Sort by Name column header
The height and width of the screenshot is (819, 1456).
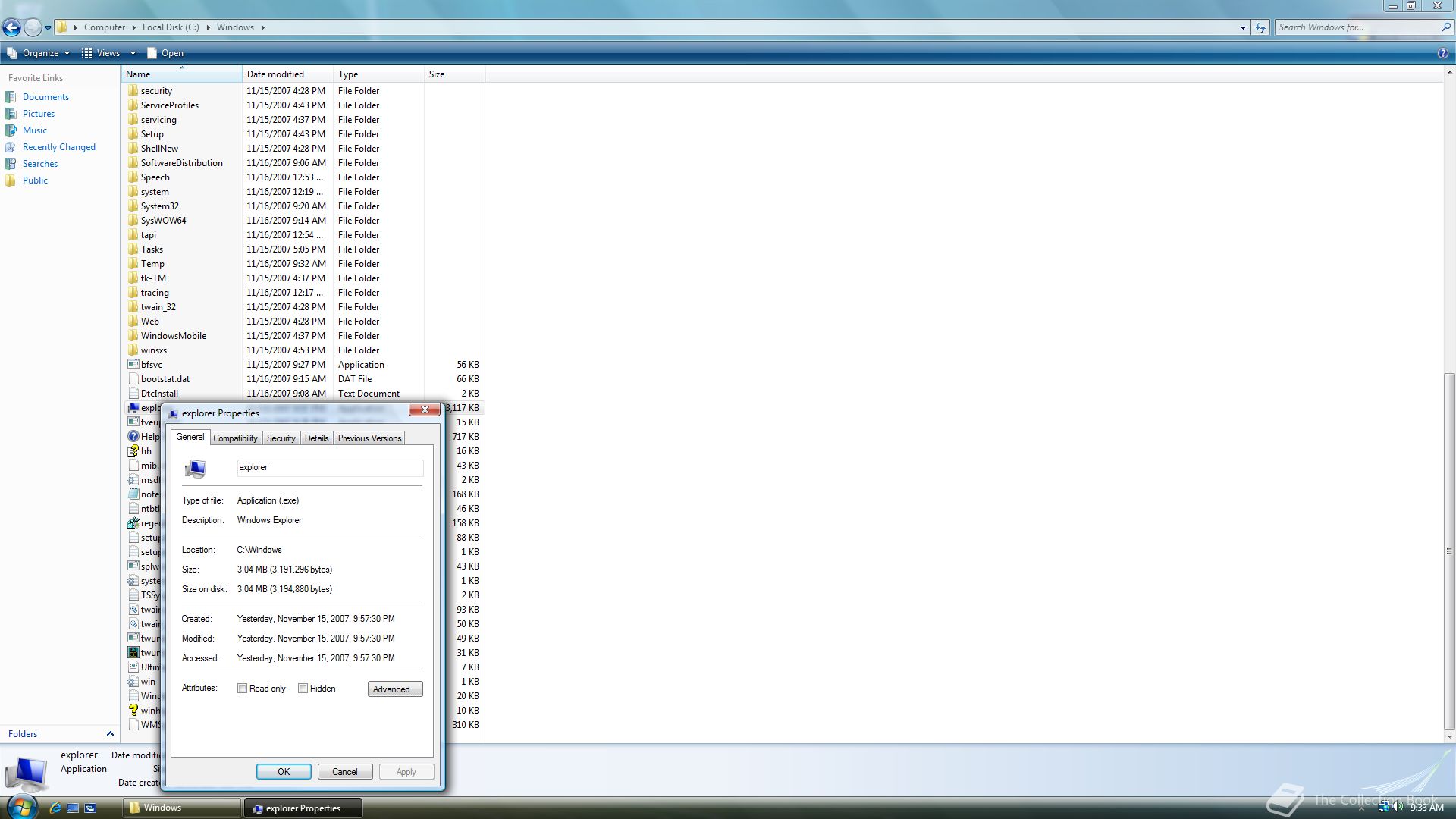point(182,74)
